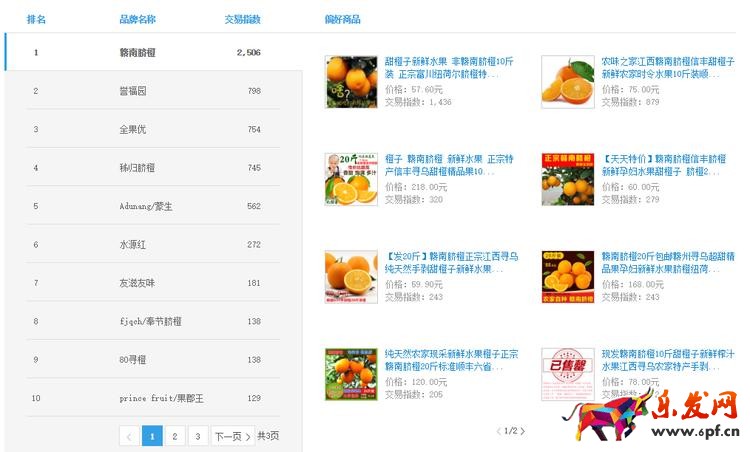Click the previous product page arrow beside 1/2
Screen dimensions: 750x452
coord(498,431)
